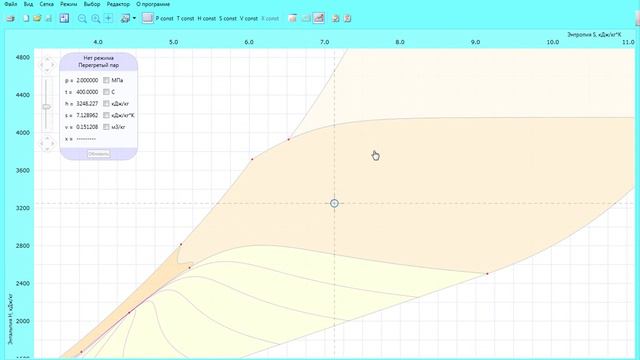Check the MПa pressure checkbox

pos(106,80)
